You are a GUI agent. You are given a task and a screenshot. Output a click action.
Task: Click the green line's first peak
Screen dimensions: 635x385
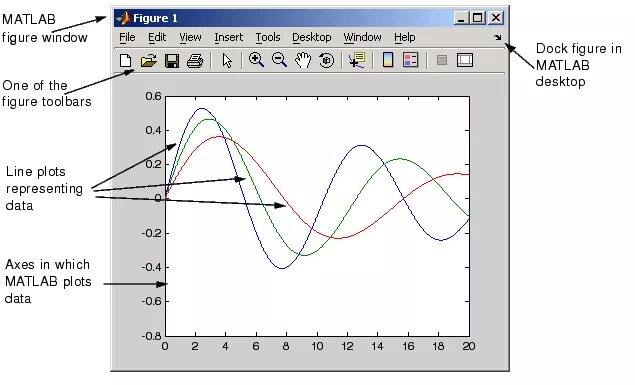click(208, 119)
